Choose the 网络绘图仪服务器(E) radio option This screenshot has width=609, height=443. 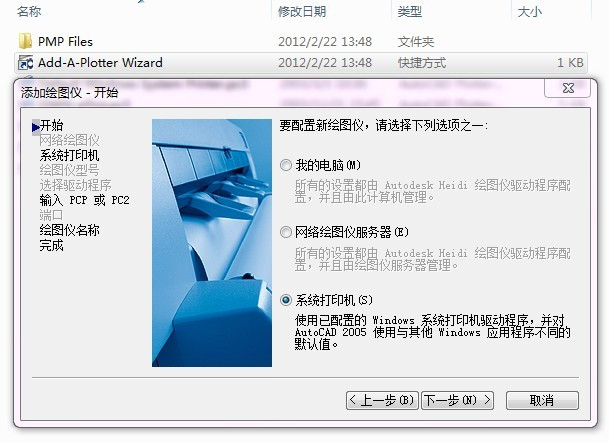coord(286,232)
